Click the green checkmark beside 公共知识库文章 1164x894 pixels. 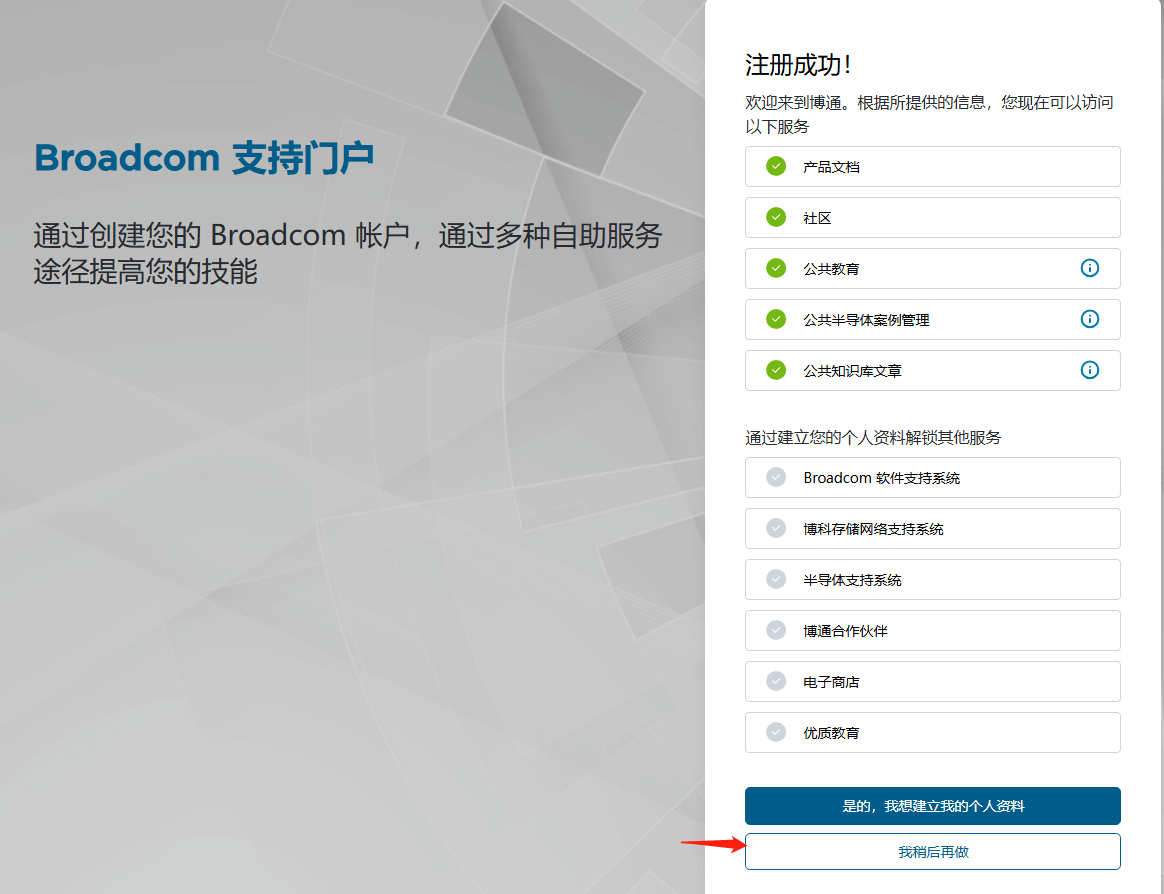tap(776, 370)
